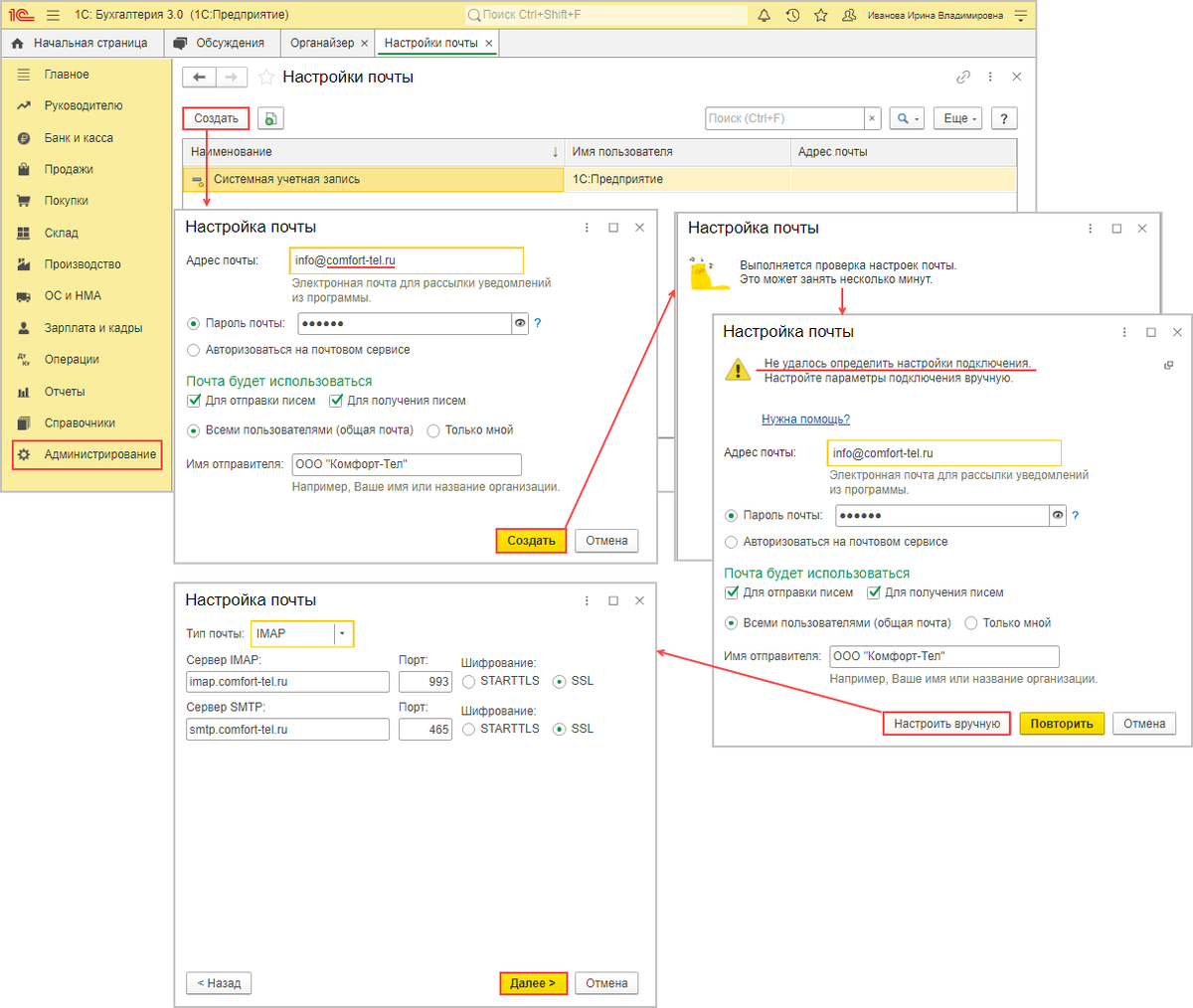The height and width of the screenshot is (1008, 1193).
Task: Click Имя отправителя field in error dialog
Action: (943, 657)
